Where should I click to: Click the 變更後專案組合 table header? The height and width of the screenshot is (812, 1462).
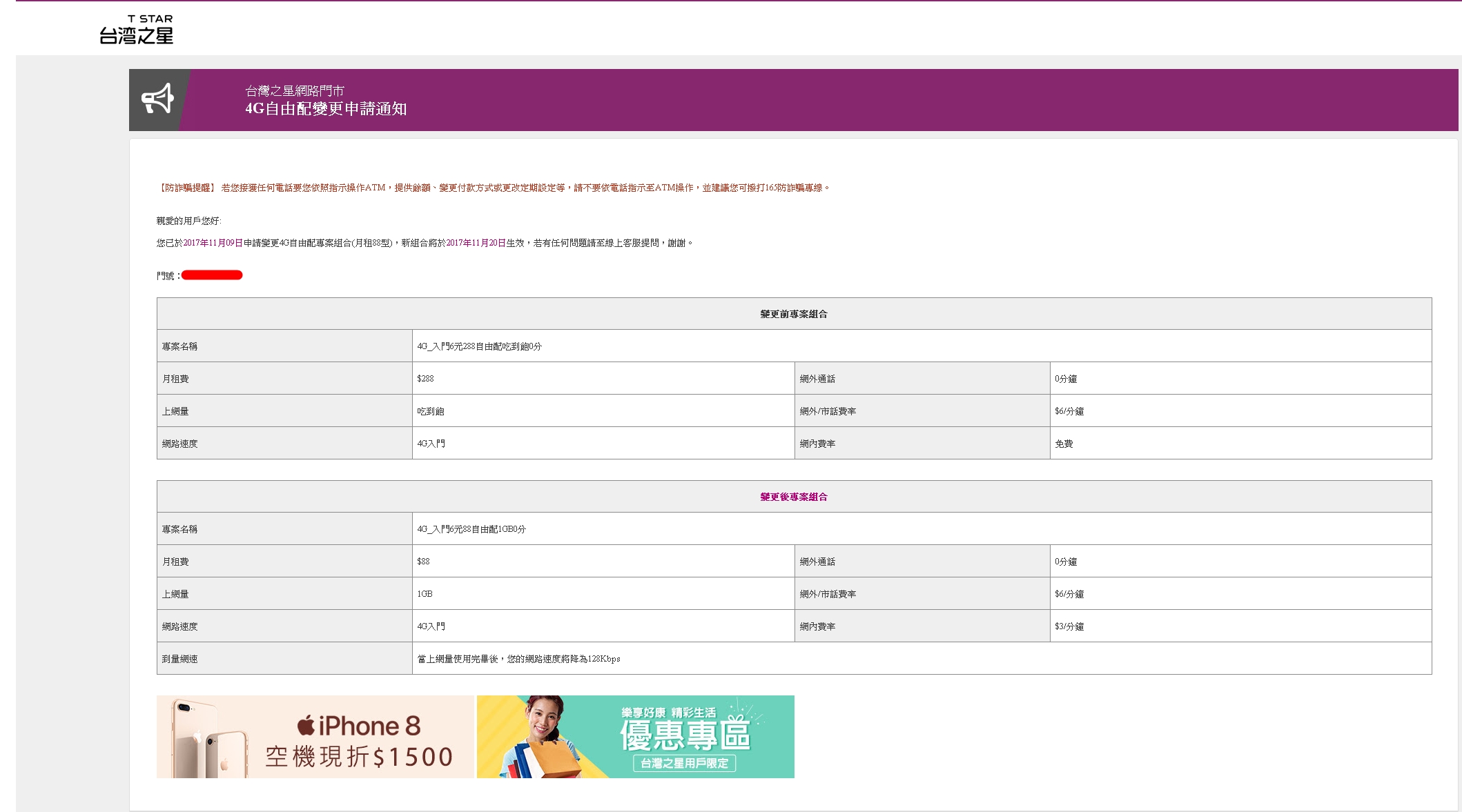pos(794,497)
